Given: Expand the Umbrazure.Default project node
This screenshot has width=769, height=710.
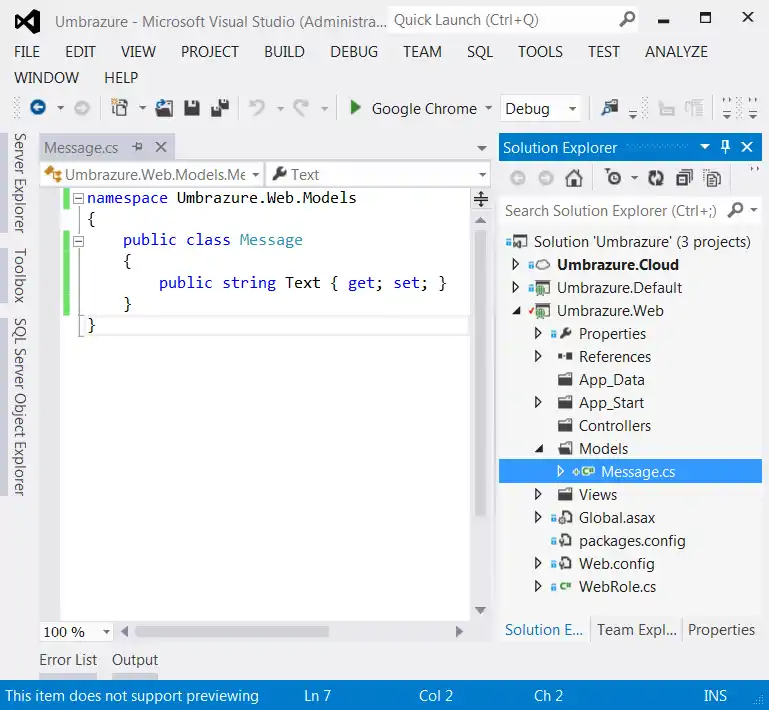Looking at the screenshot, I should (x=515, y=287).
